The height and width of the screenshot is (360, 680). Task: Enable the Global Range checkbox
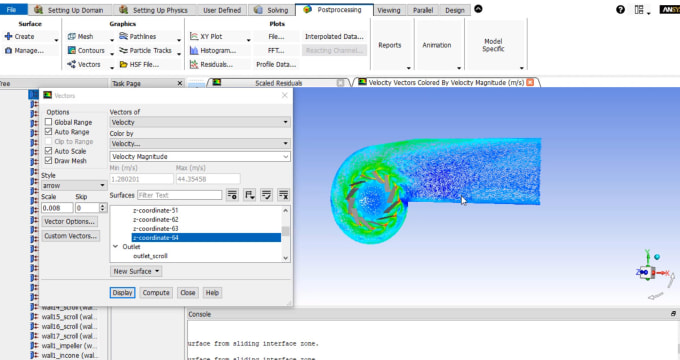49,122
